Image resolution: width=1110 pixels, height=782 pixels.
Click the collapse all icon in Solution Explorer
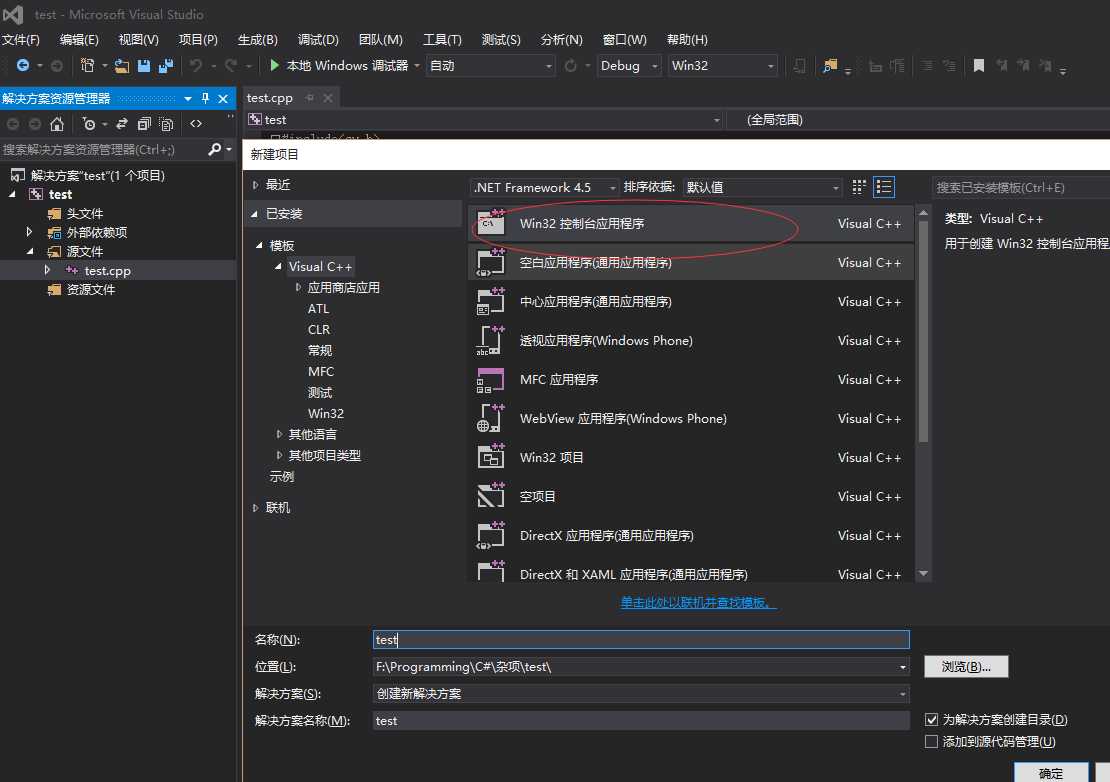[144, 124]
